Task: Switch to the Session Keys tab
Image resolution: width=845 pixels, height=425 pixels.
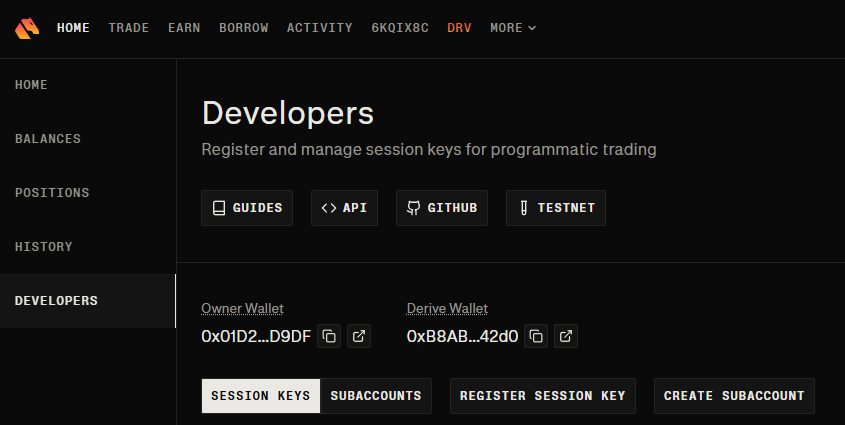Action: coord(261,396)
